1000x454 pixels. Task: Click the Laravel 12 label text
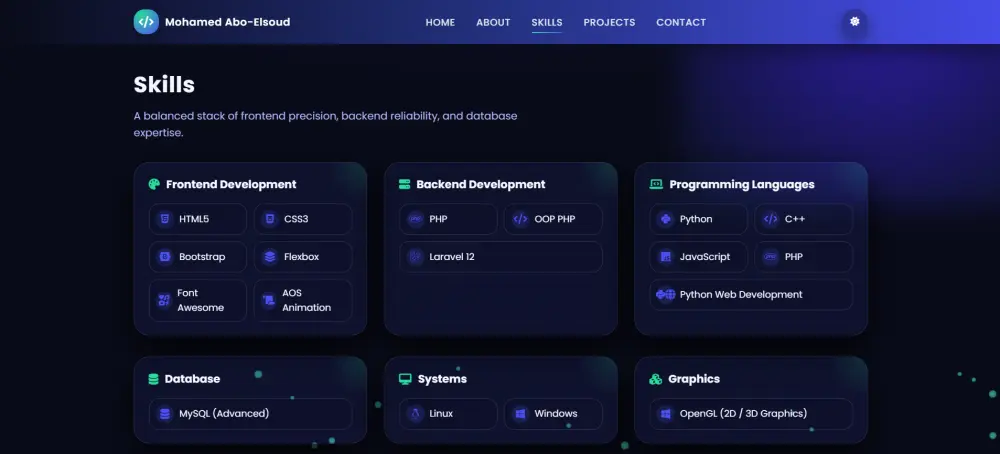click(x=452, y=257)
